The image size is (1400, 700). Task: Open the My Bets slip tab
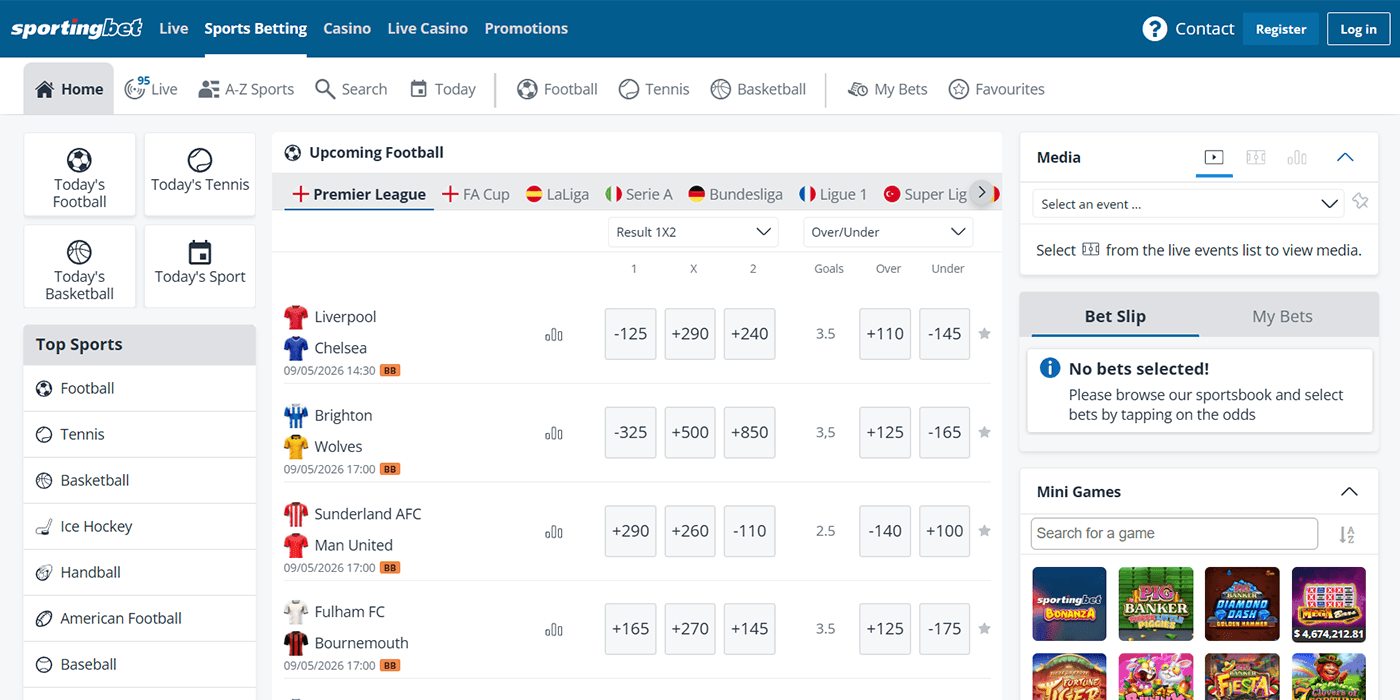coord(1282,316)
